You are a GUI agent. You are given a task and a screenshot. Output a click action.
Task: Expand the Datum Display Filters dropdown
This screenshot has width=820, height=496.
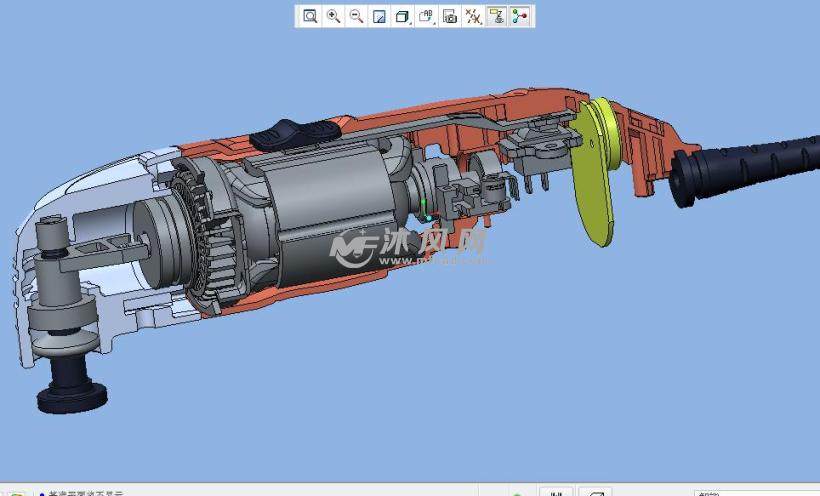click(474, 16)
